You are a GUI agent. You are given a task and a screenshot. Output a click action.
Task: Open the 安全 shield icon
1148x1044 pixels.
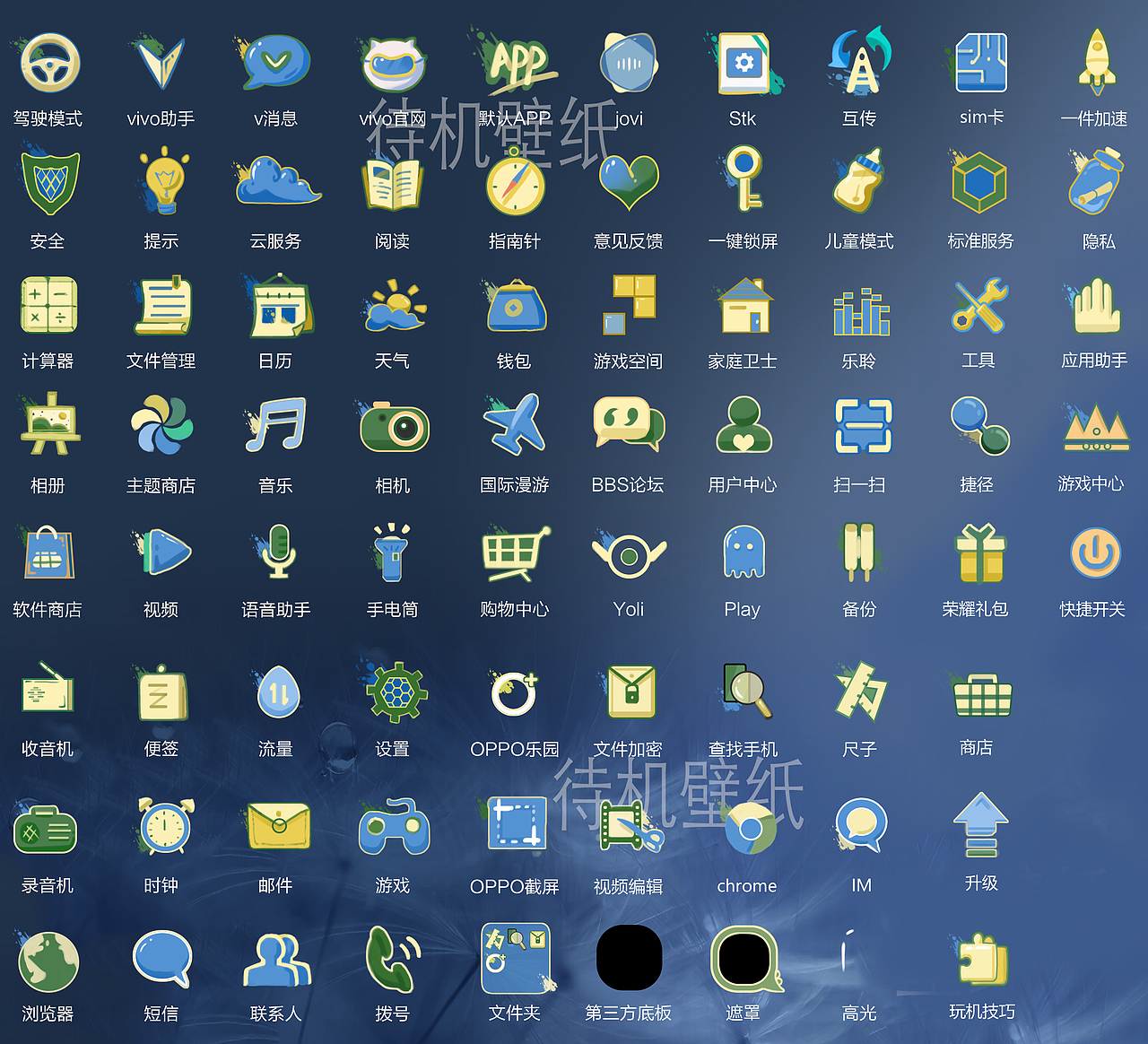[x=50, y=183]
